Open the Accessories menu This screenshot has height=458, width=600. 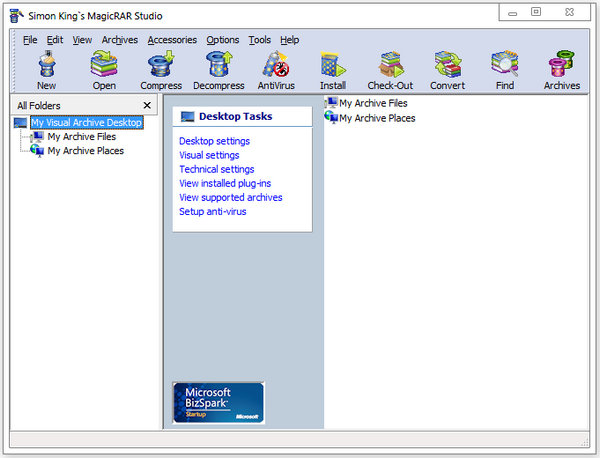pos(172,40)
